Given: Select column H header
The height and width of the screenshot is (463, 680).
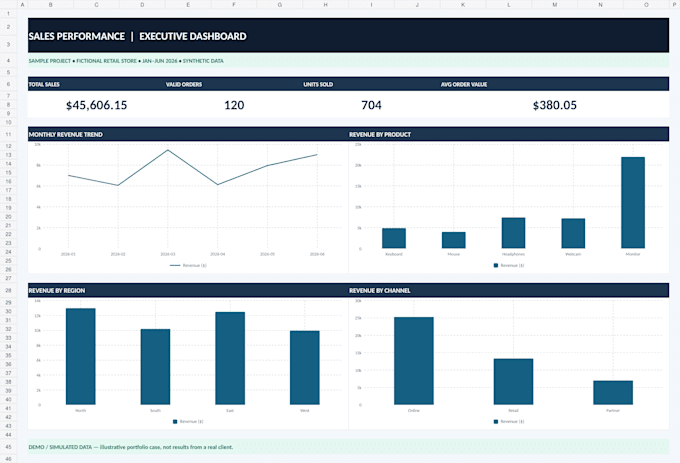Looking at the screenshot, I should pyautogui.click(x=325, y=4).
